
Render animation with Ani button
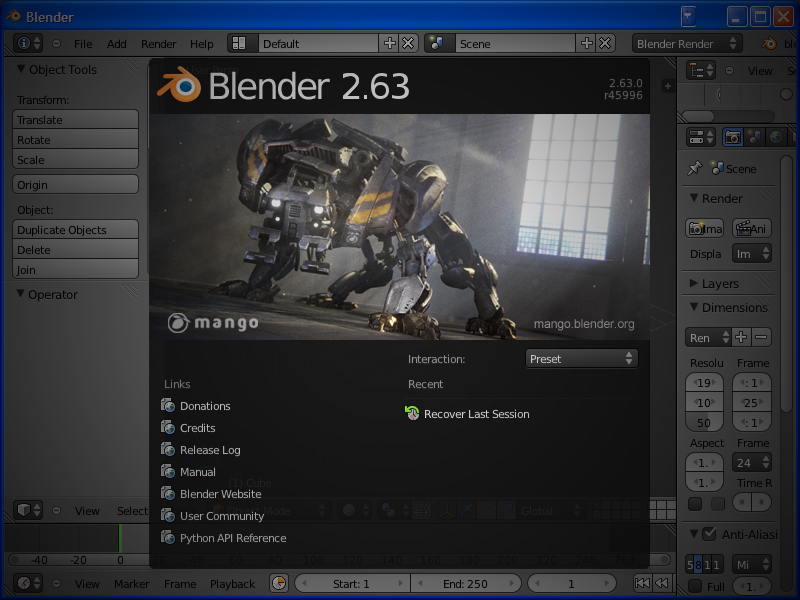pos(752,229)
